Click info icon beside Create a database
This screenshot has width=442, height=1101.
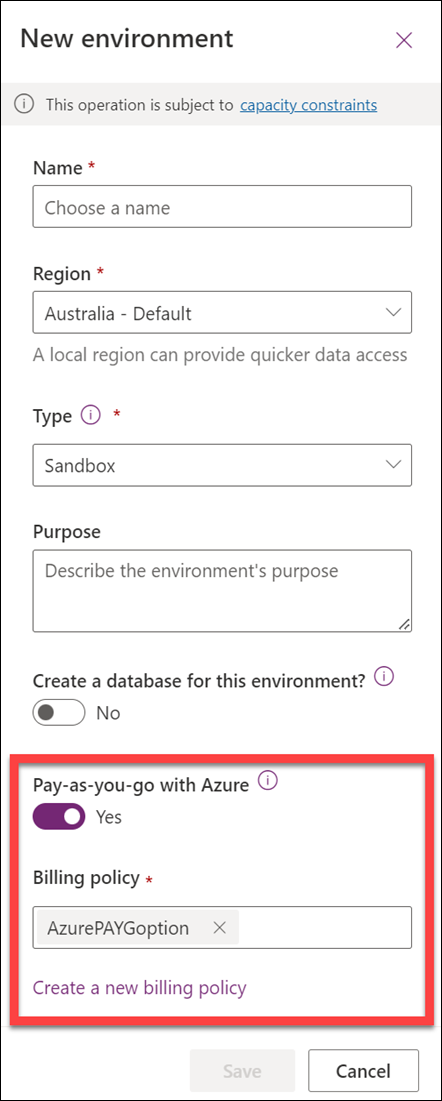(384, 677)
